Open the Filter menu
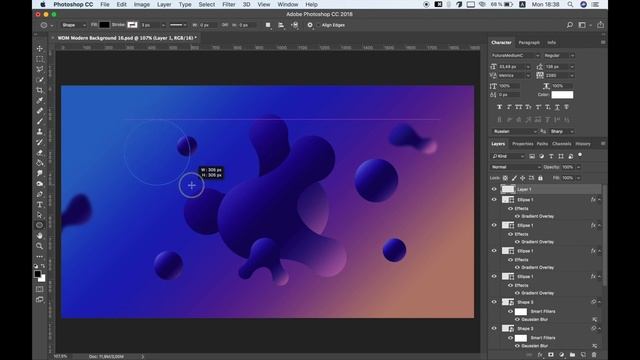This screenshot has width=640, height=360. point(229,4)
